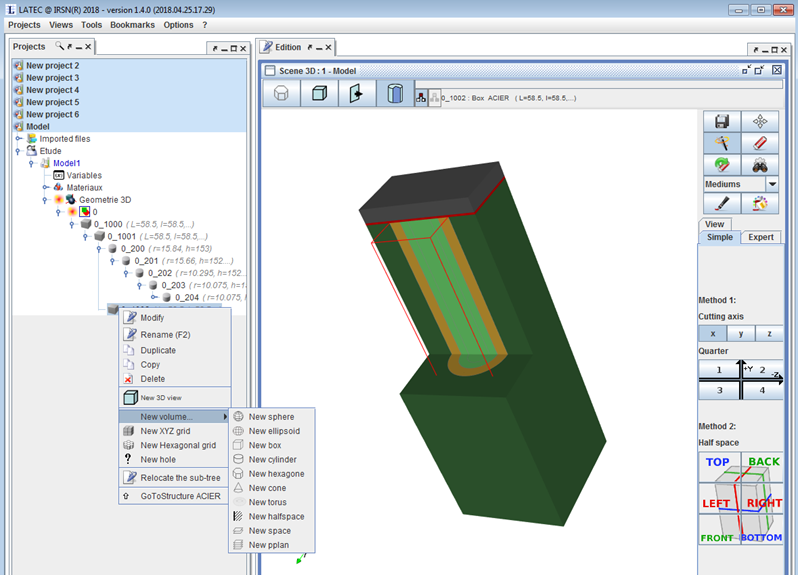The height and width of the screenshot is (575, 798).
Task: Select quarter 3 cutting option
Action: coord(717,390)
